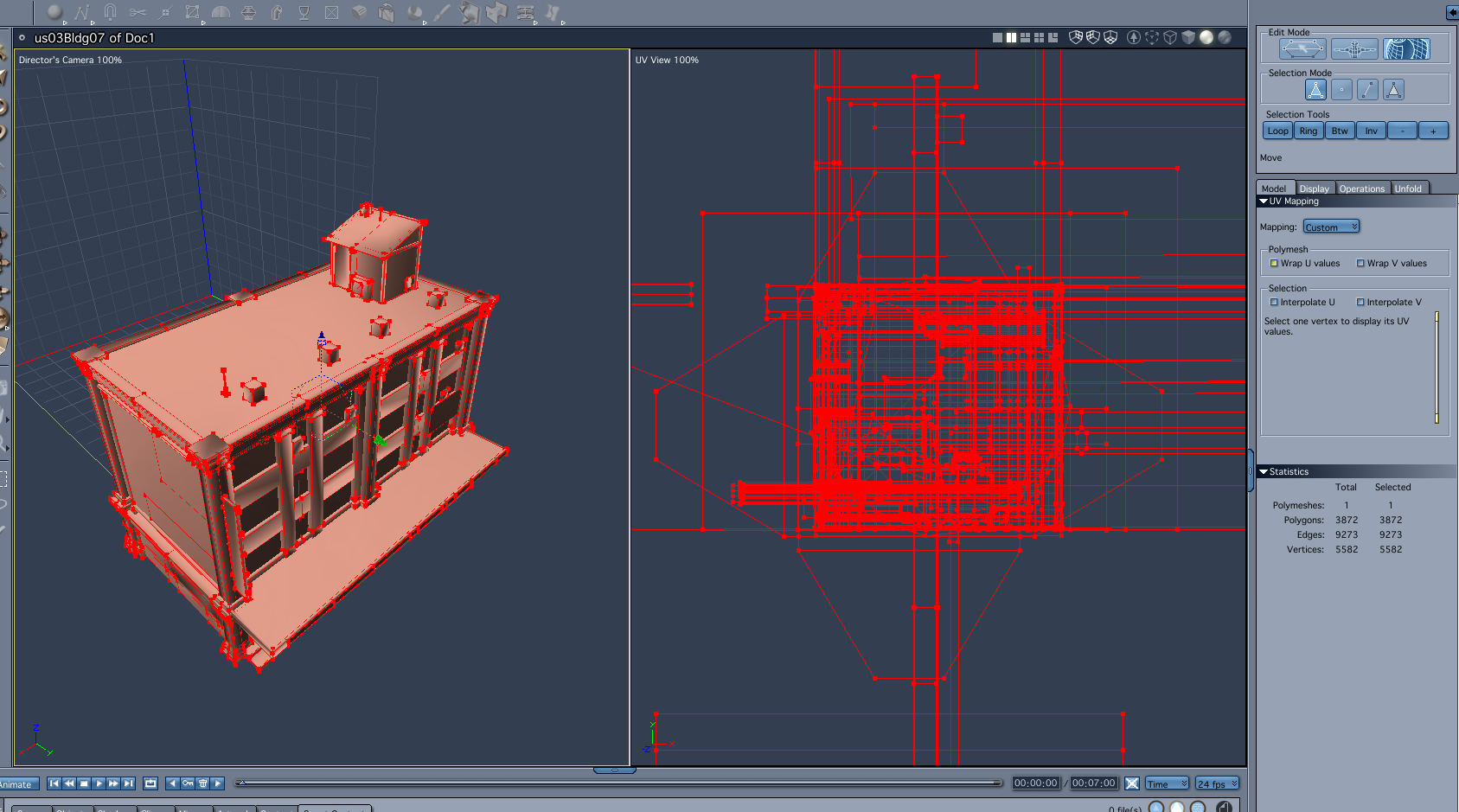Viewport: 1459px width, 812px height.
Task: Go to the next keyframe
Action: (218, 783)
